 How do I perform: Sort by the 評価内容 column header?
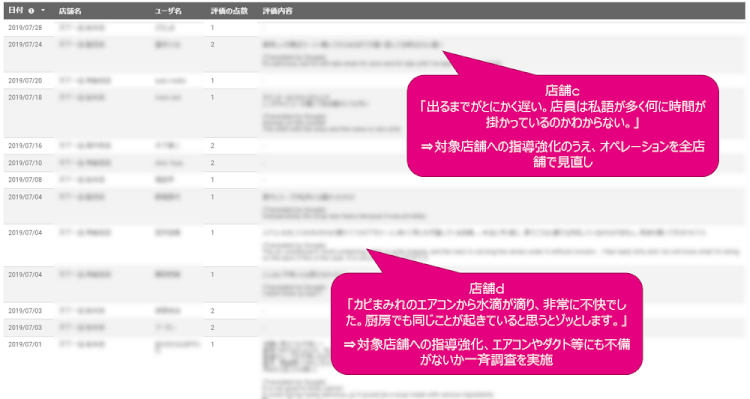277,11
